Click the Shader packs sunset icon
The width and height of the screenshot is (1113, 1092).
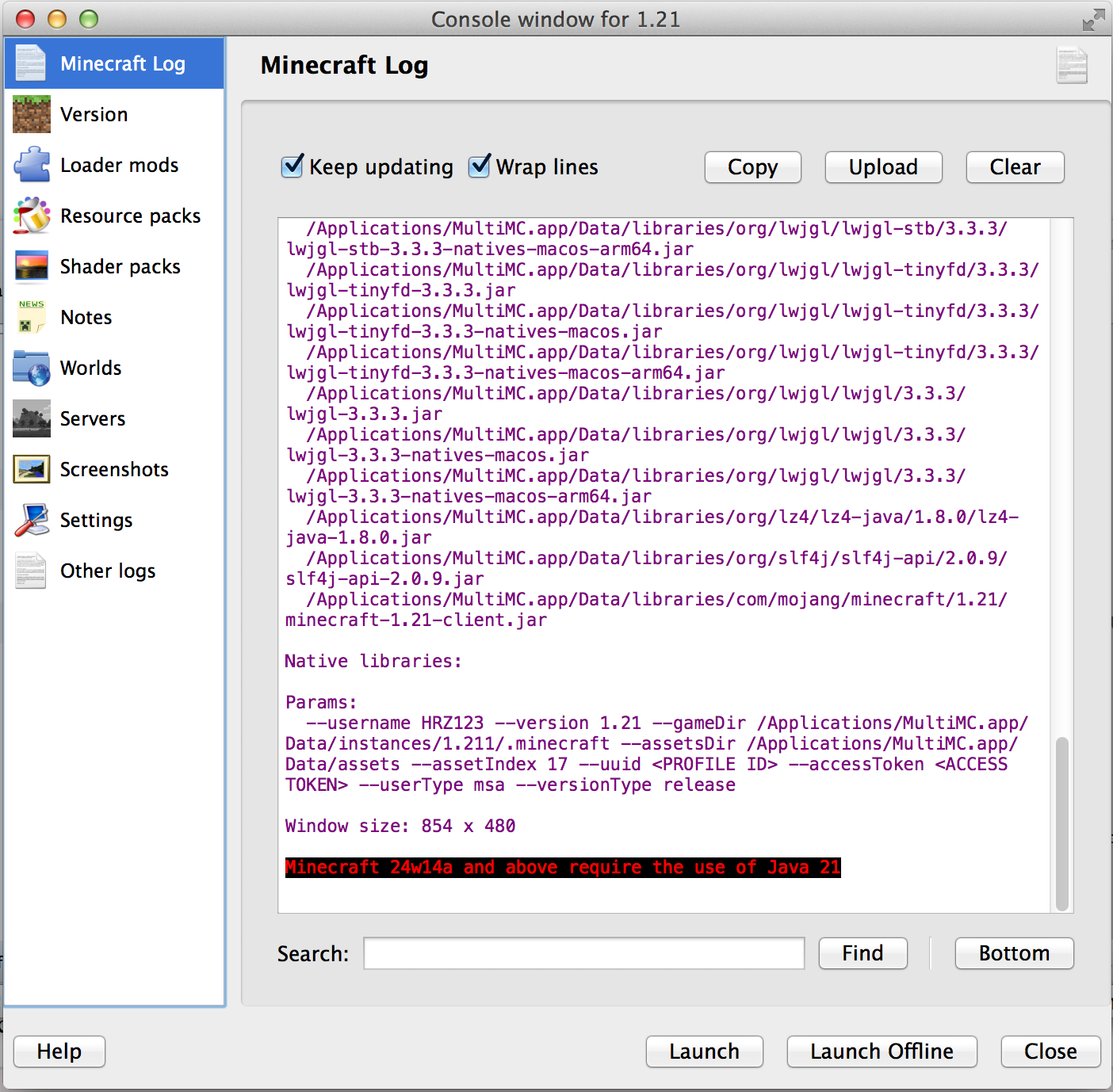click(x=32, y=266)
